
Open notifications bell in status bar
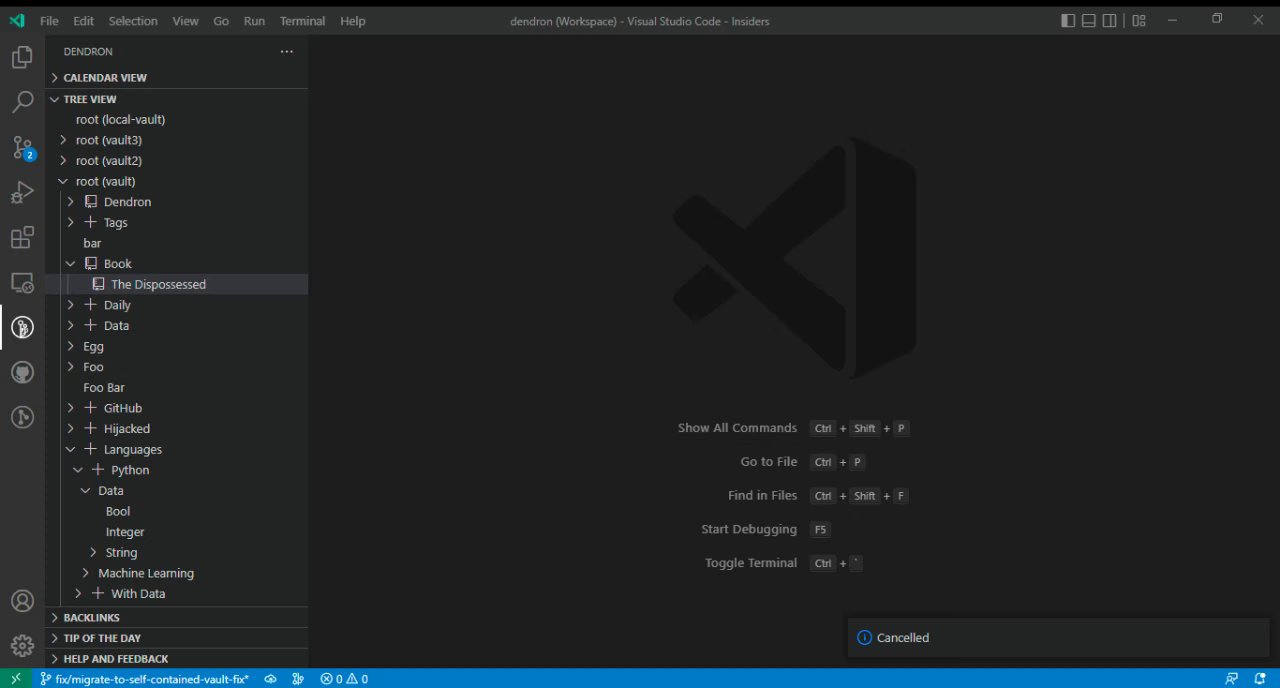click(1260, 679)
